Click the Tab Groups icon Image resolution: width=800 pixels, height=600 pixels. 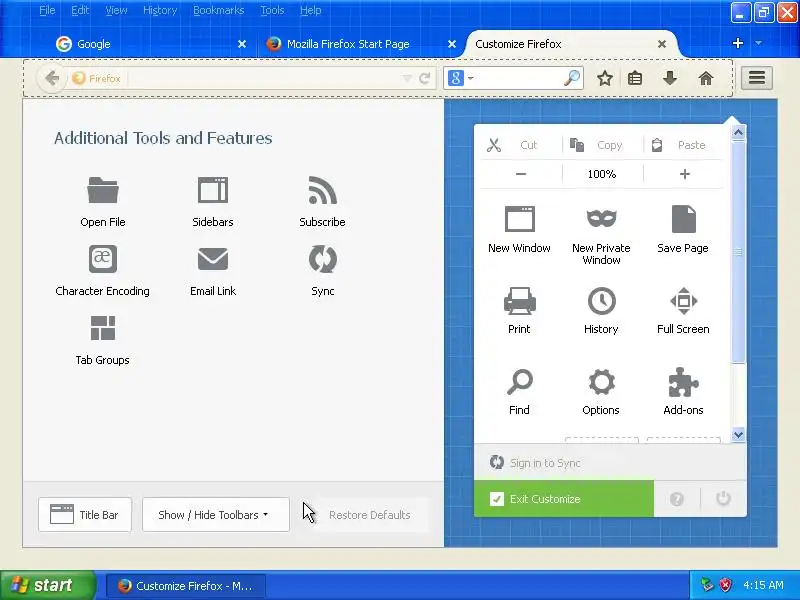[x=103, y=328]
